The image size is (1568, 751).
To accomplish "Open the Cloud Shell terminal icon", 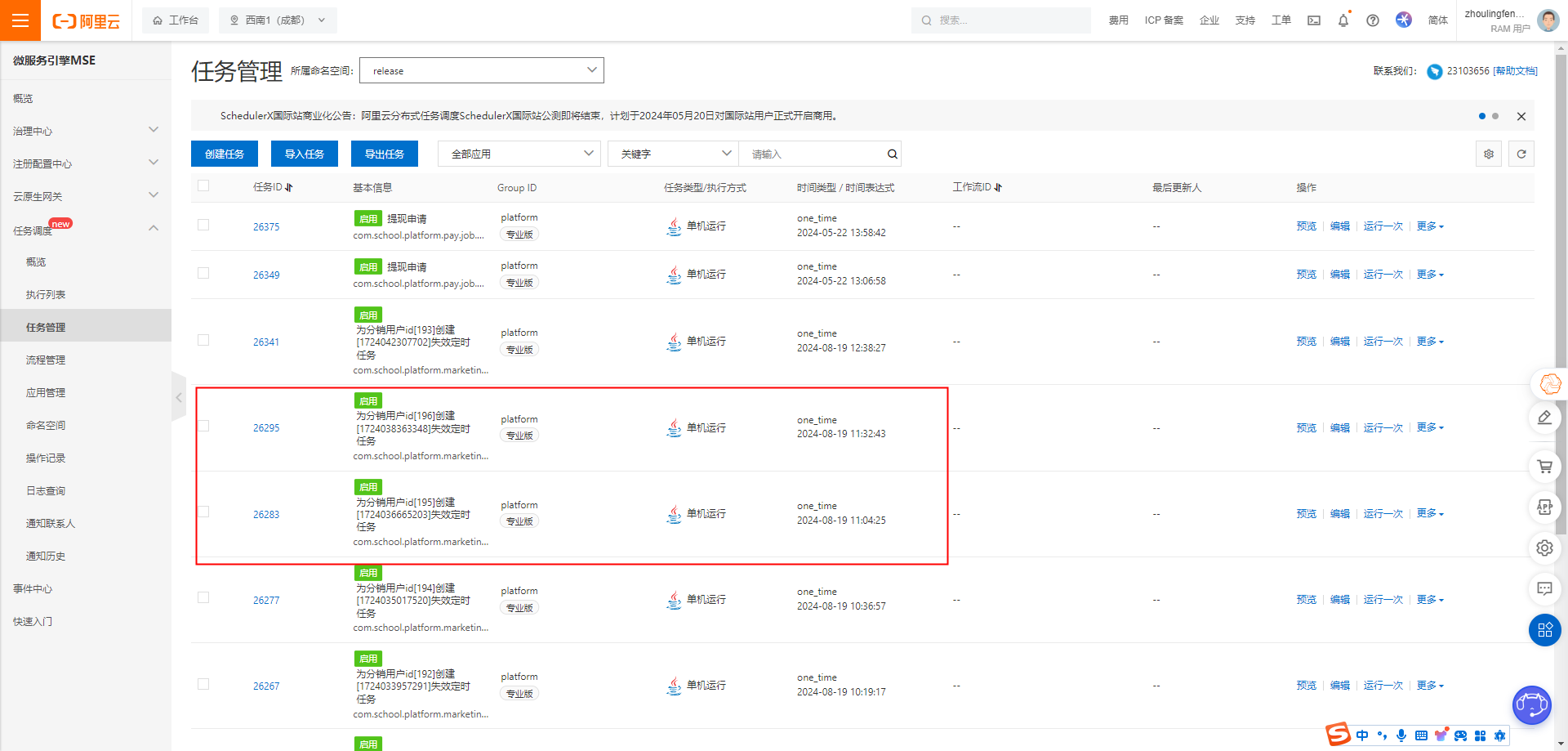I will click(x=1314, y=20).
